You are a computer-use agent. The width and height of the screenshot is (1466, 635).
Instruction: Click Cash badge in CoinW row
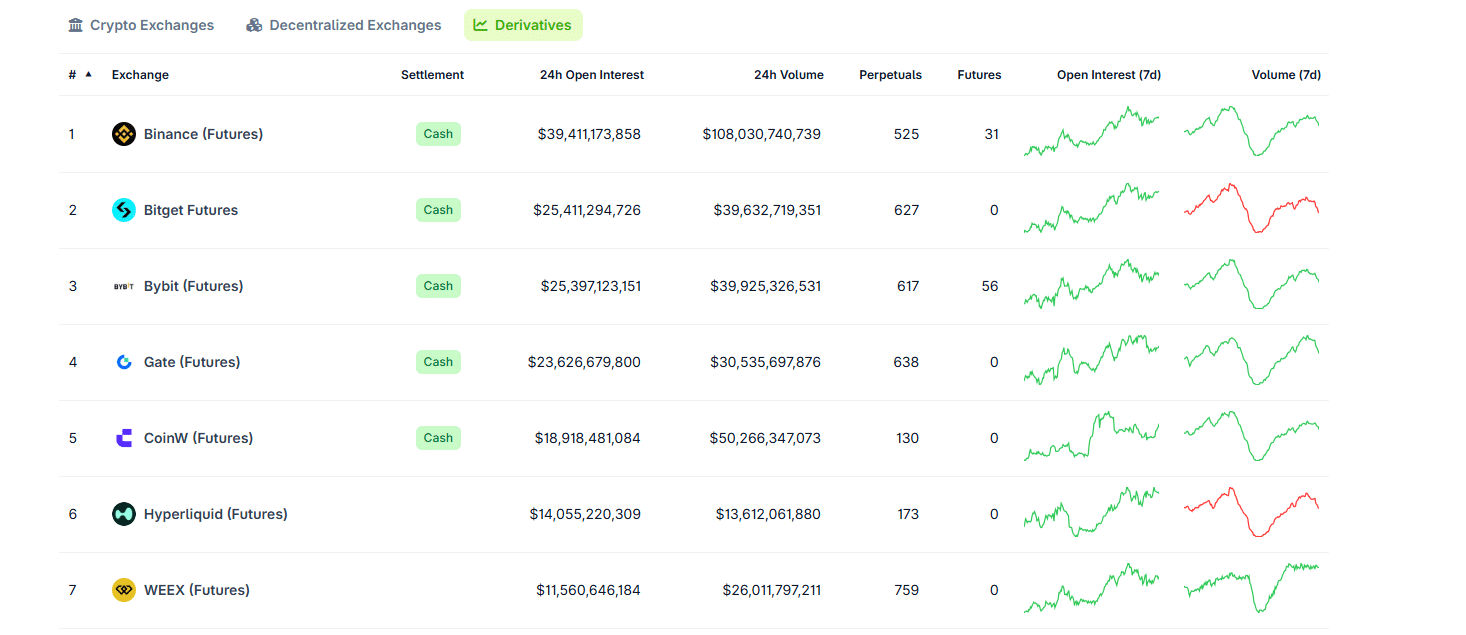click(438, 438)
